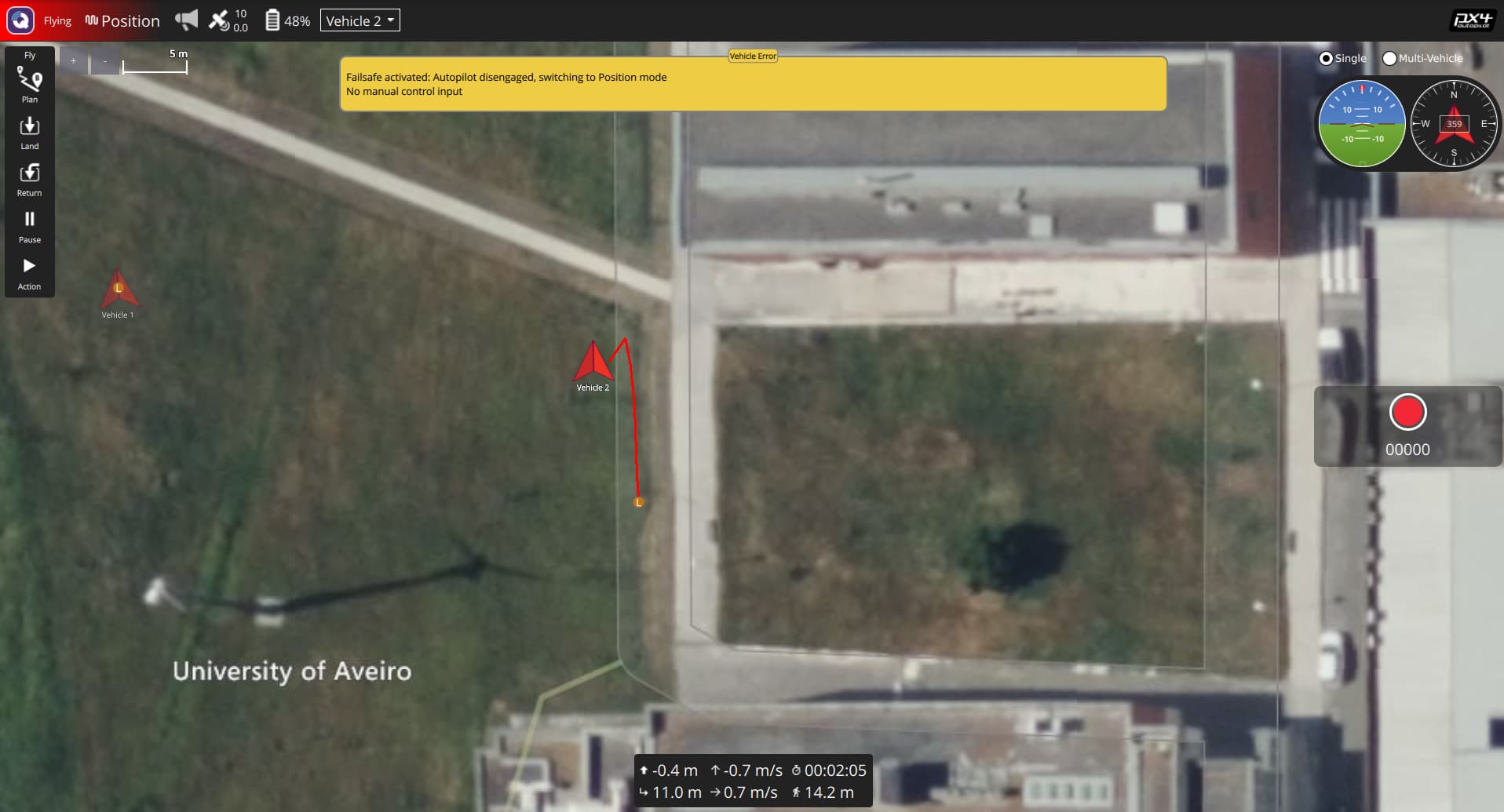Open vehicle messages megaphone icon

pyautogui.click(x=186, y=20)
